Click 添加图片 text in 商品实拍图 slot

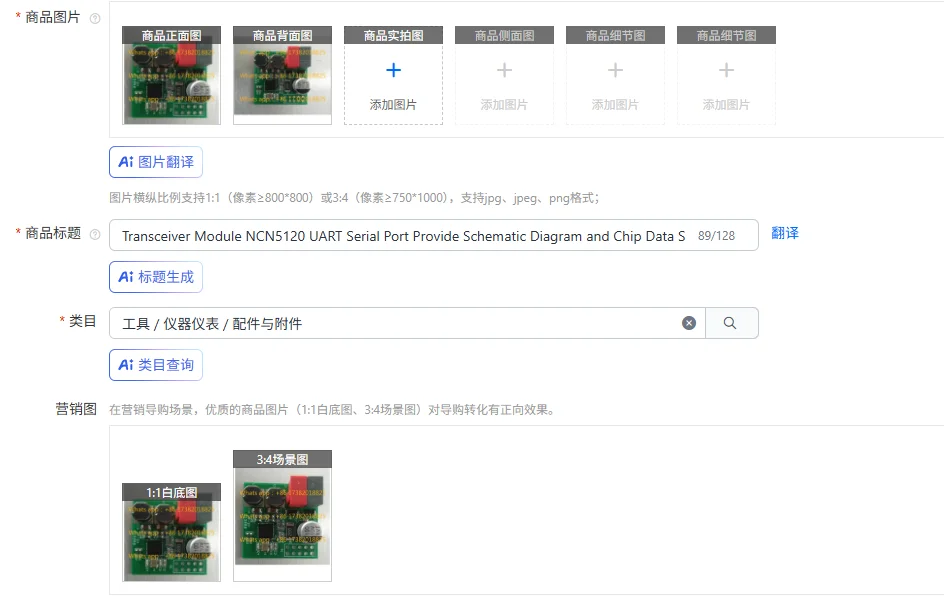pos(393,105)
